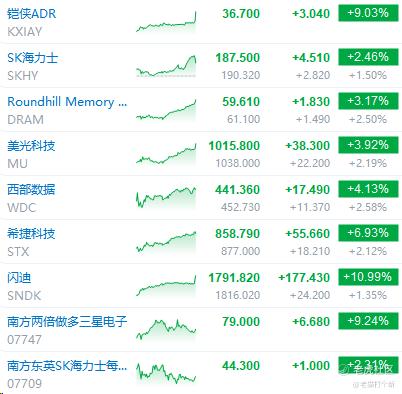Click the SNDK mini trend chart
Viewport: 402px width, 394px height.
click(x=166, y=286)
